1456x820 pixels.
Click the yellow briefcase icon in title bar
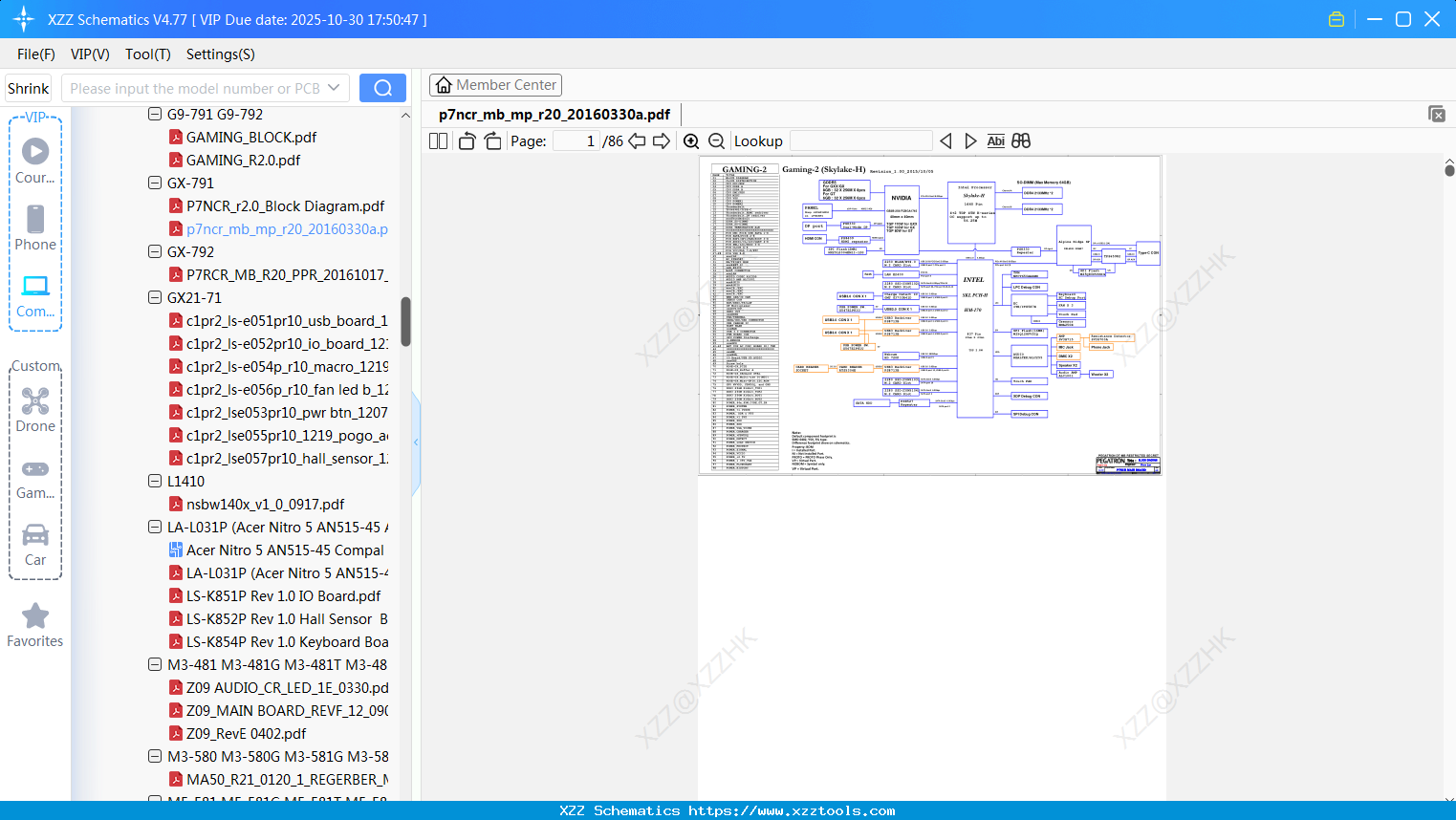coord(1336,19)
